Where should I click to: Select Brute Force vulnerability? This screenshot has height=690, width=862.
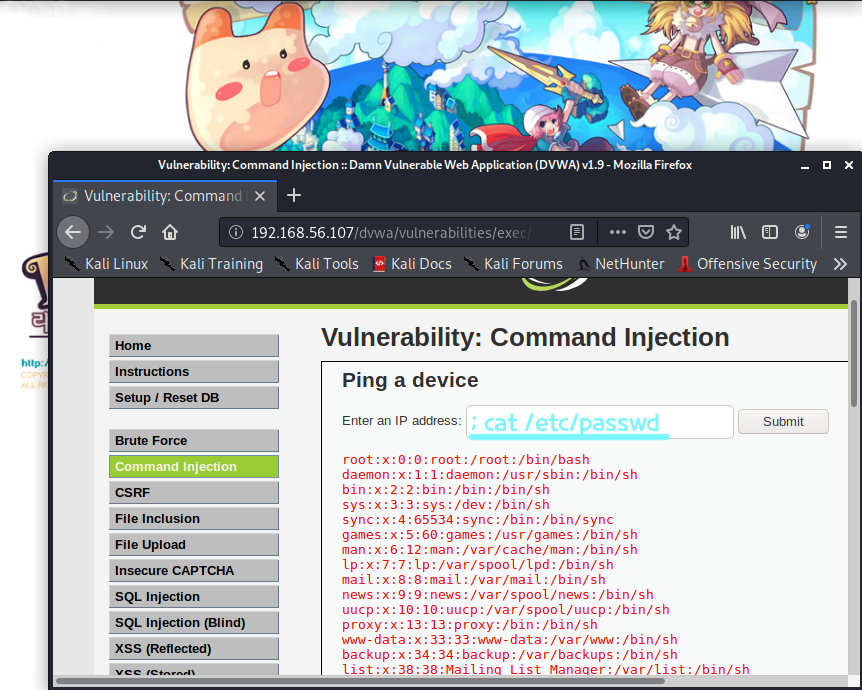tap(194, 441)
